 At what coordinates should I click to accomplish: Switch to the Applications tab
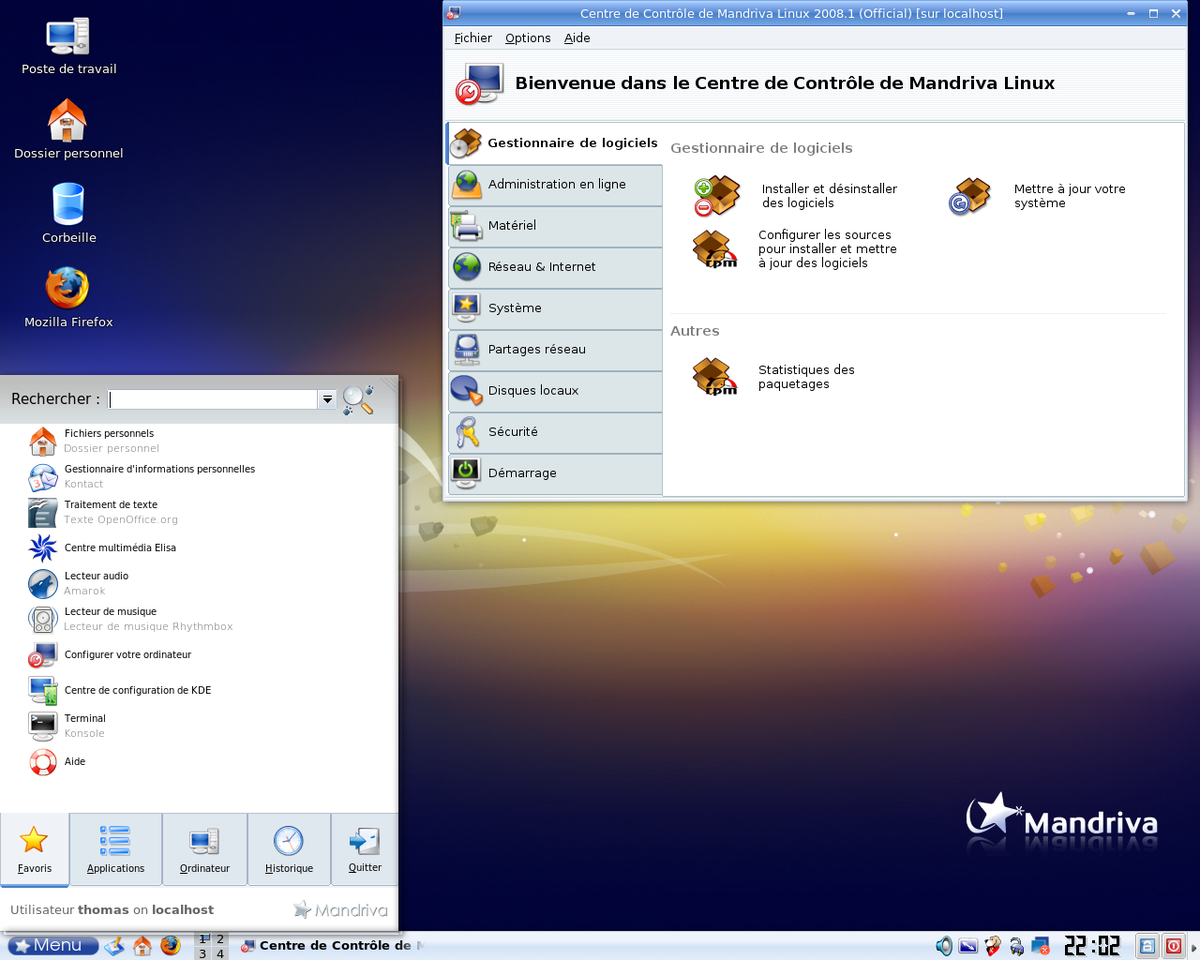(x=116, y=849)
